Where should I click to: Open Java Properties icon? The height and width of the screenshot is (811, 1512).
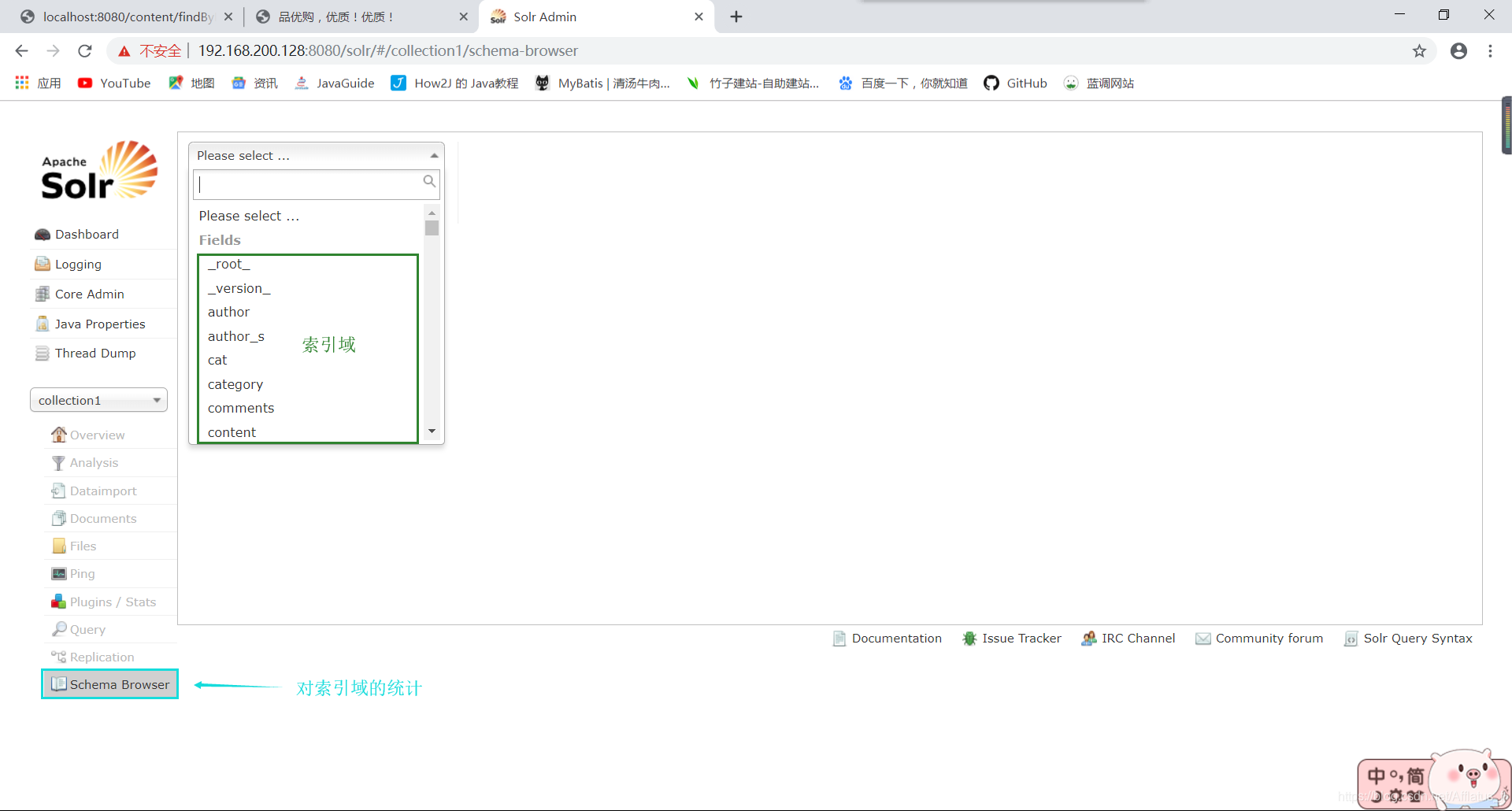pos(43,324)
